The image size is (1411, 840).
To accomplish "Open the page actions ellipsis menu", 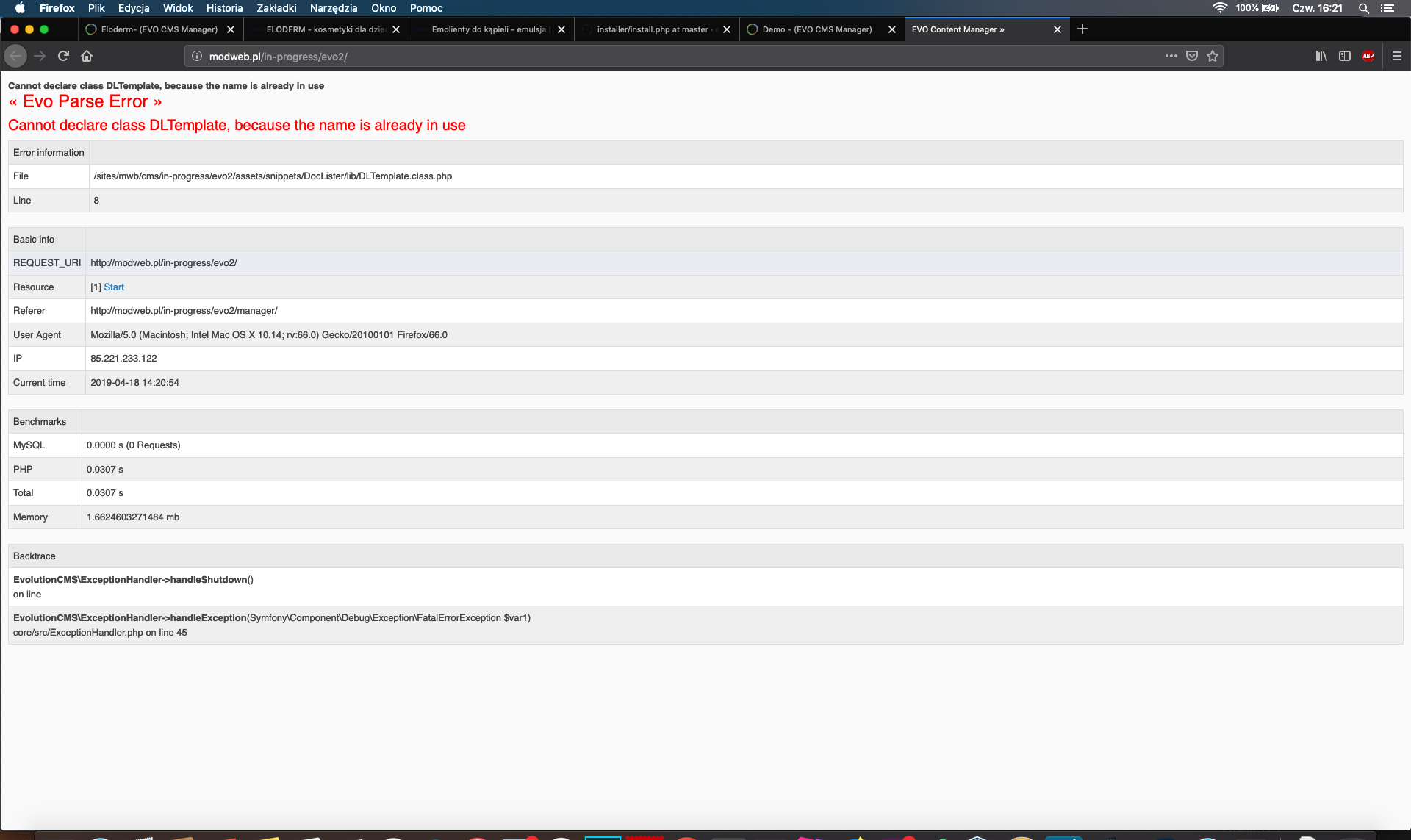I will pyautogui.click(x=1171, y=56).
